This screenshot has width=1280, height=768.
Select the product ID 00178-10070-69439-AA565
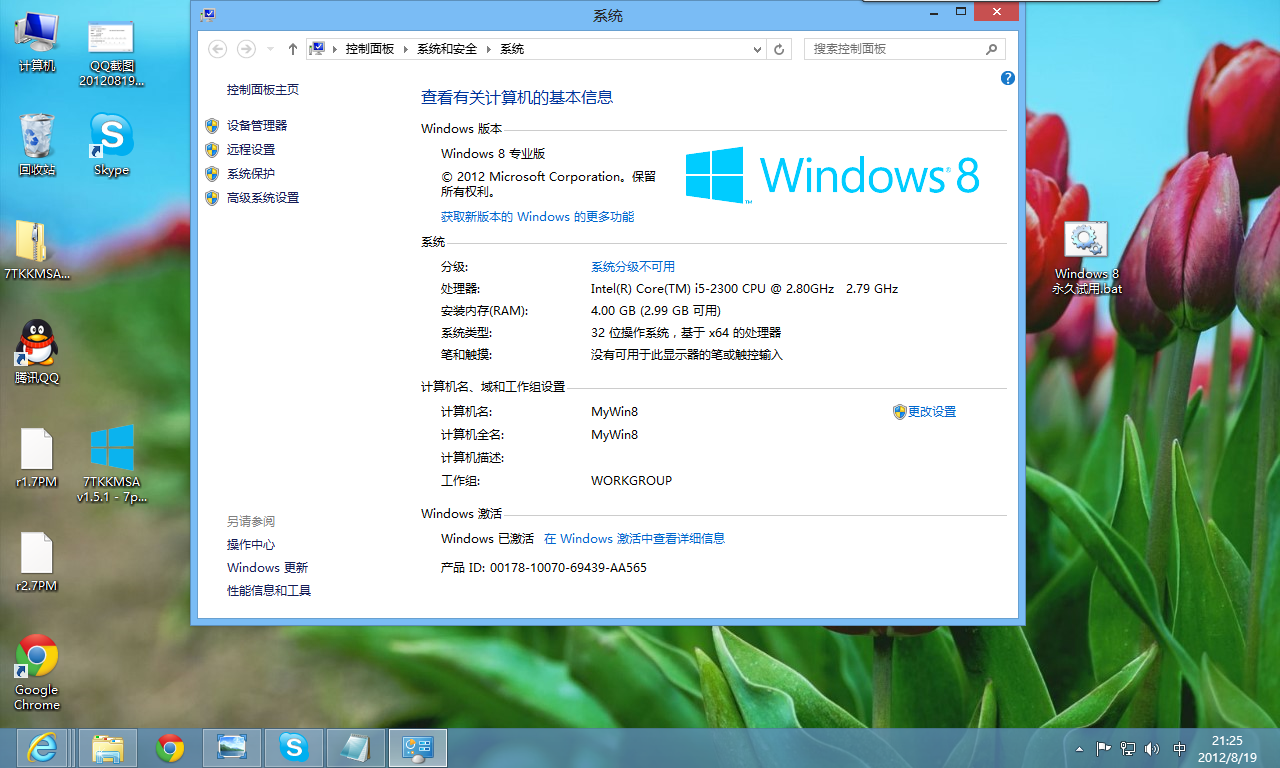click(568, 567)
